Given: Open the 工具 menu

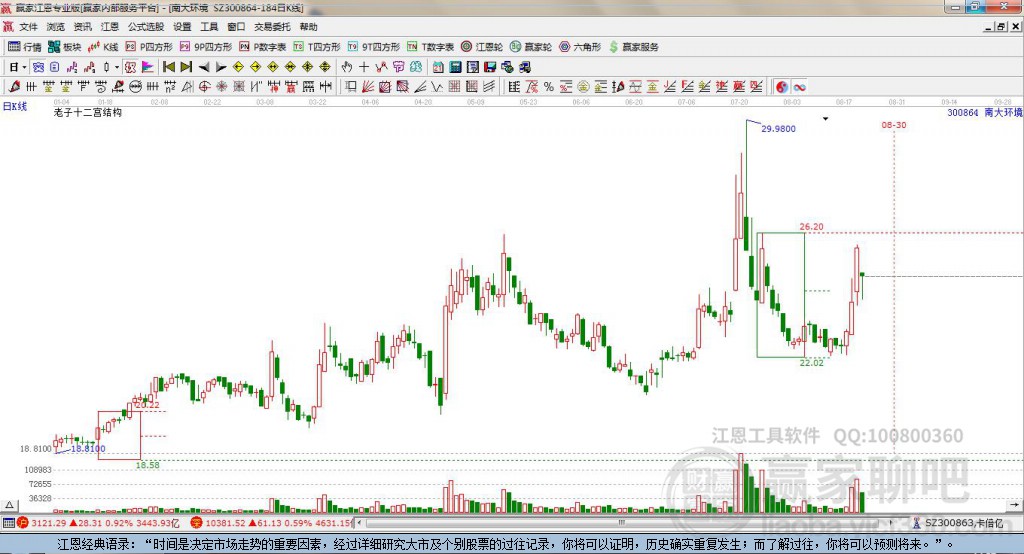Looking at the screenshot, I should pyautogui.click(x=209, y=27).
